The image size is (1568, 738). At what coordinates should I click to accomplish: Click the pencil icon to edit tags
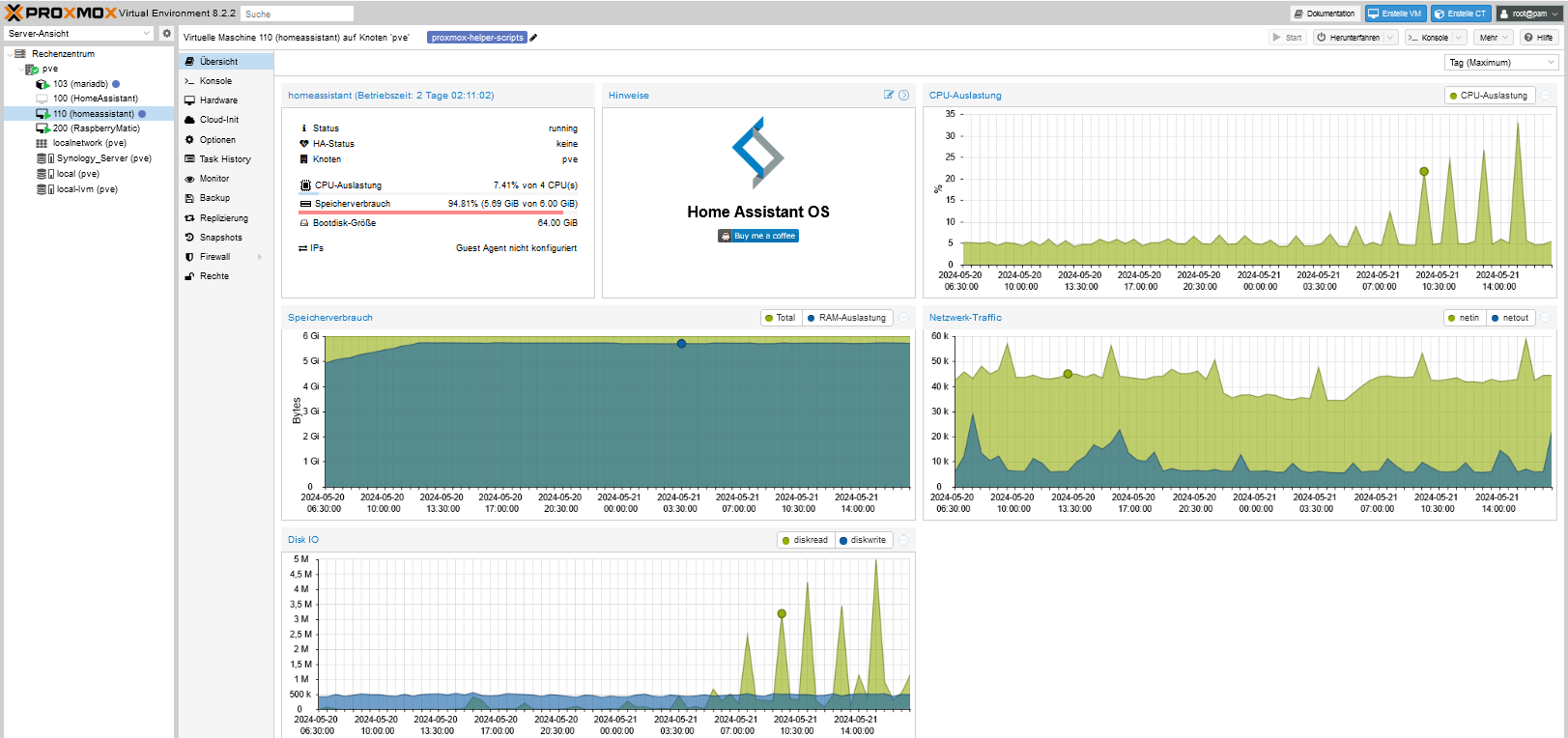click(x=533, y=38)
